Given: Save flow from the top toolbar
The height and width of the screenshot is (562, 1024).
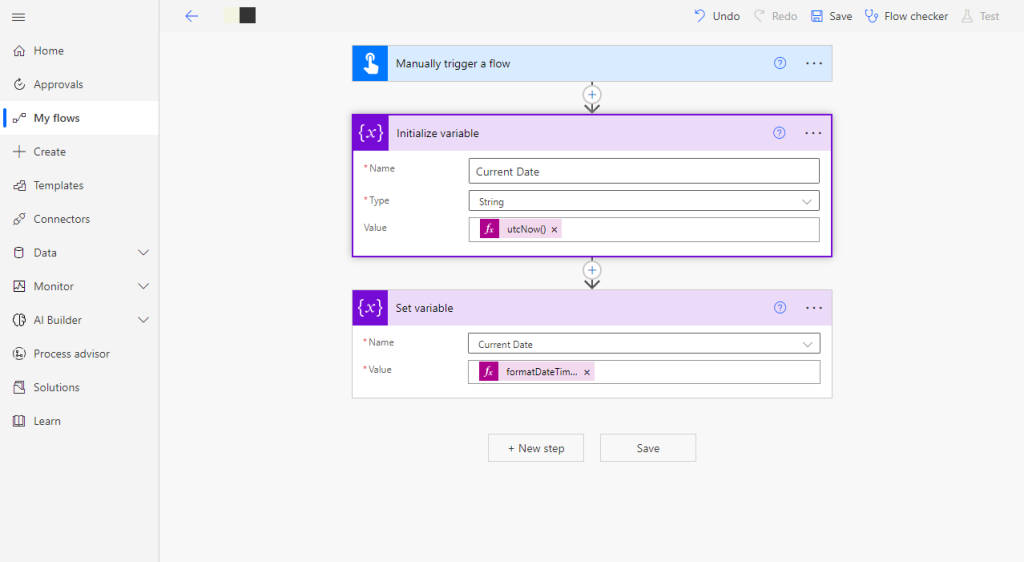Looking at the screenshot, I should tap(831, 16).
